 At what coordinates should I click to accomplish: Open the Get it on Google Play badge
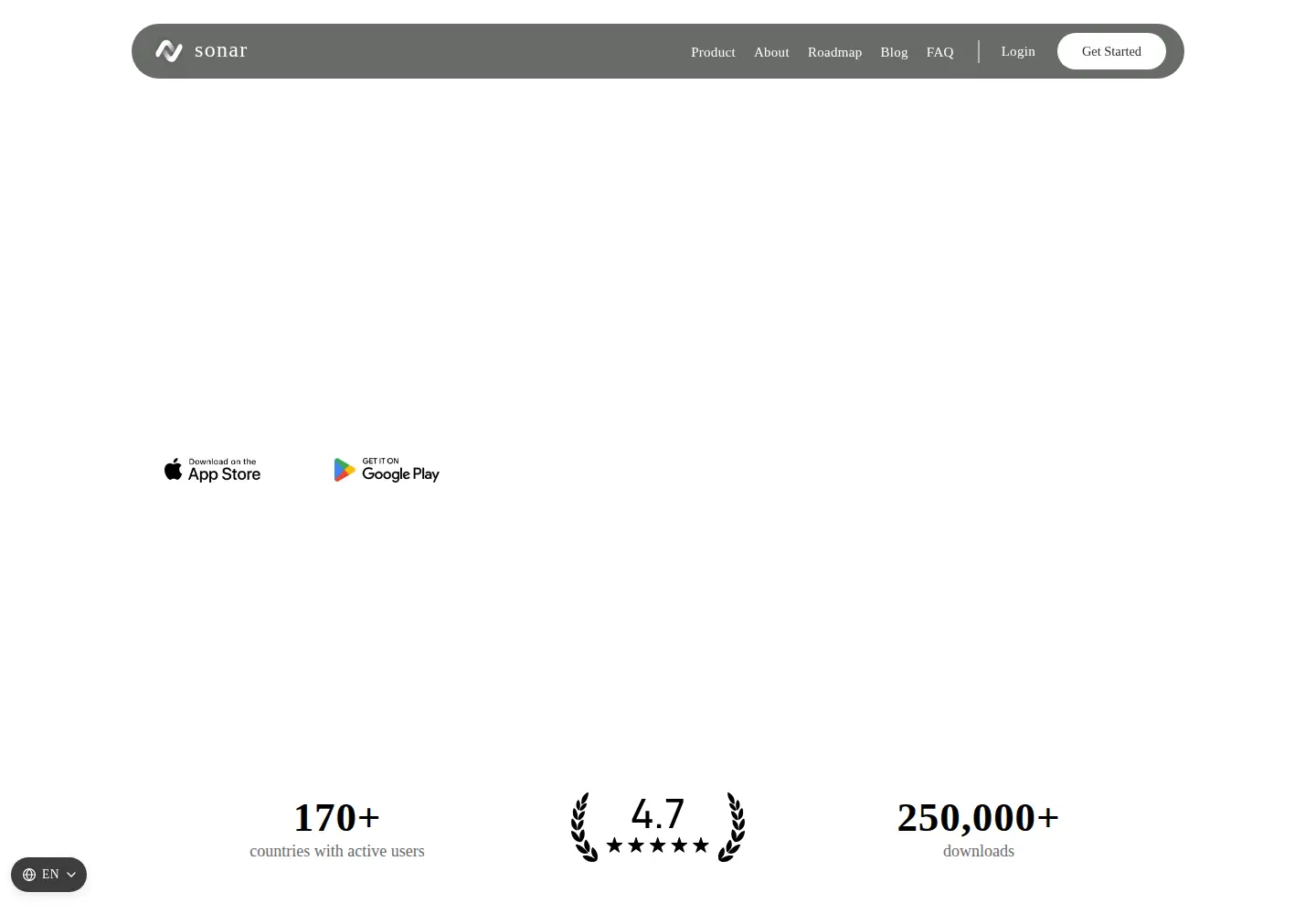coord(387,470)
